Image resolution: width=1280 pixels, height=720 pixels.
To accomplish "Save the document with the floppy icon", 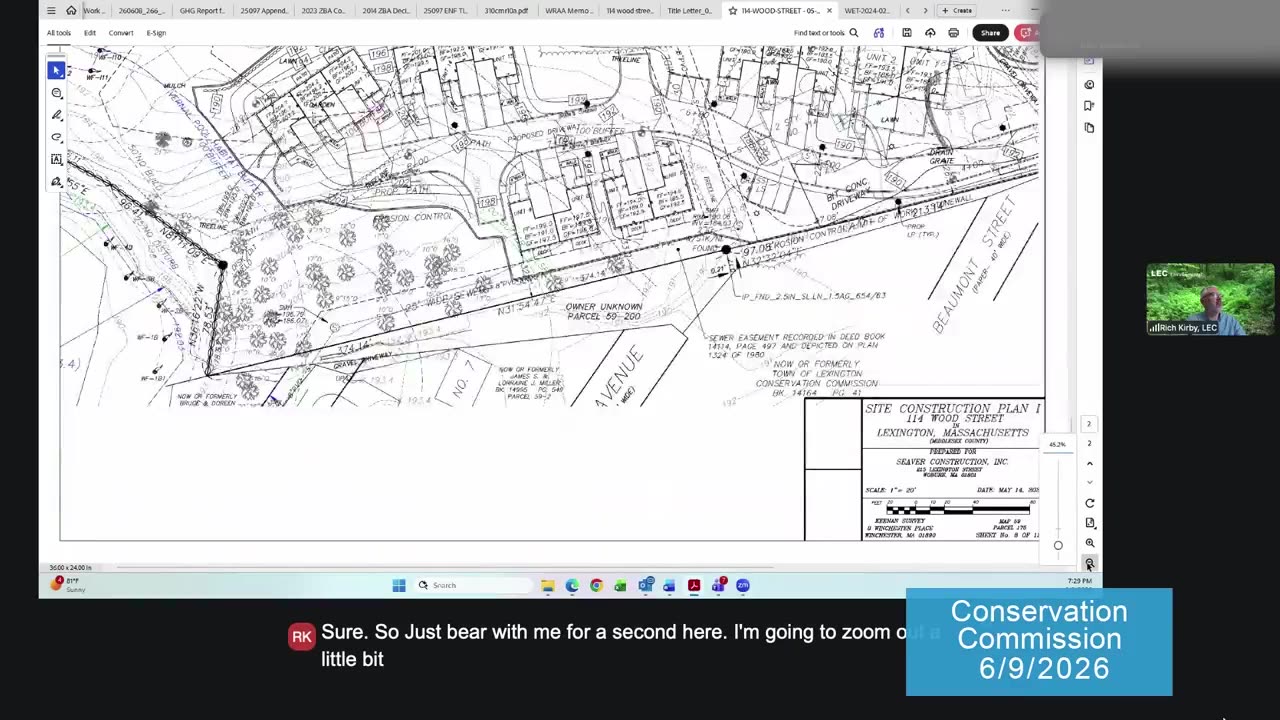I will click(906, 32).
